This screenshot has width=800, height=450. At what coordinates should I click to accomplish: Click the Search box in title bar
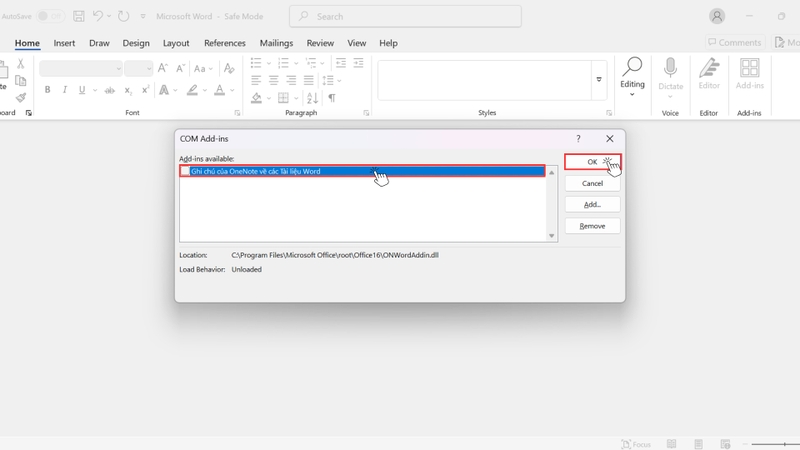[405, 16]
